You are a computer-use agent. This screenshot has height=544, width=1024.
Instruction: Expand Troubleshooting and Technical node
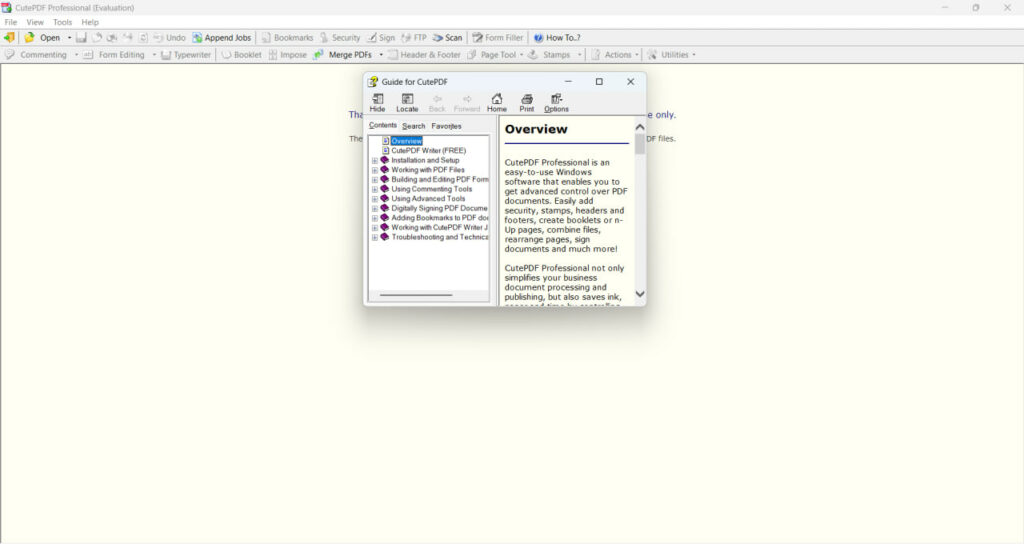tap(375, 238)
